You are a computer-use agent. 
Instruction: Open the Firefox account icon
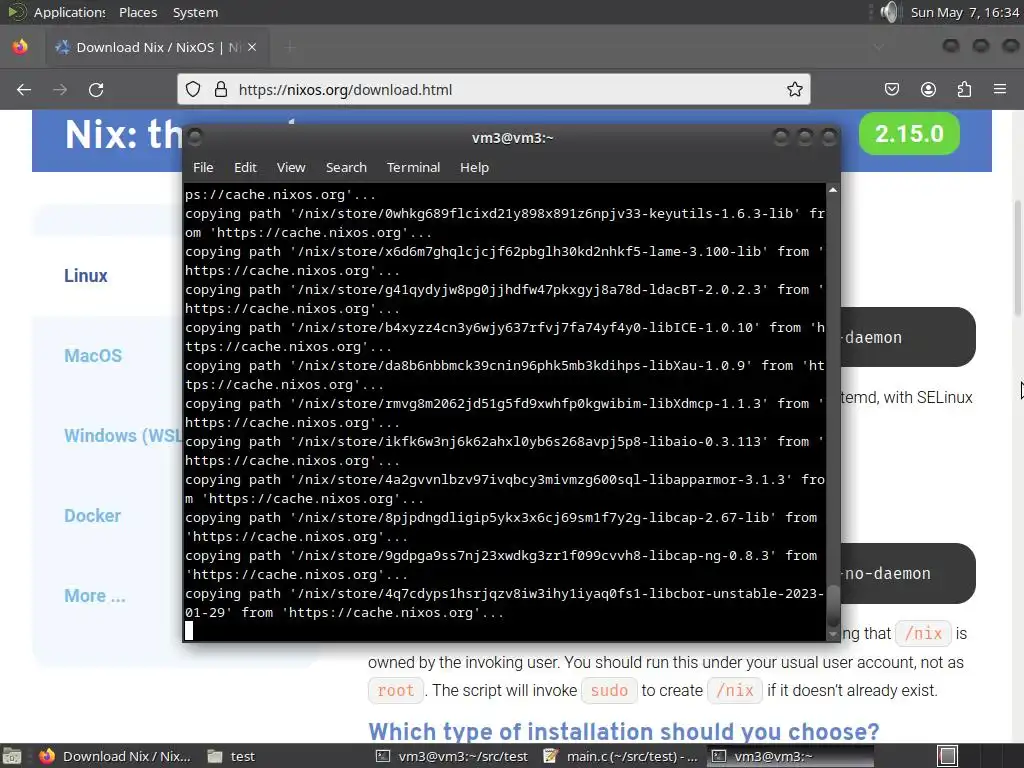[x=928, y=89]
